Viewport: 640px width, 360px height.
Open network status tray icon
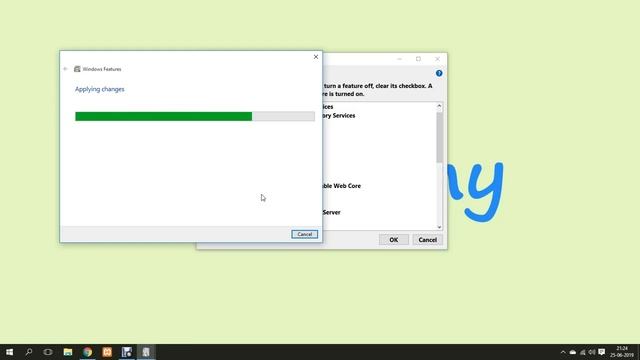582,352
